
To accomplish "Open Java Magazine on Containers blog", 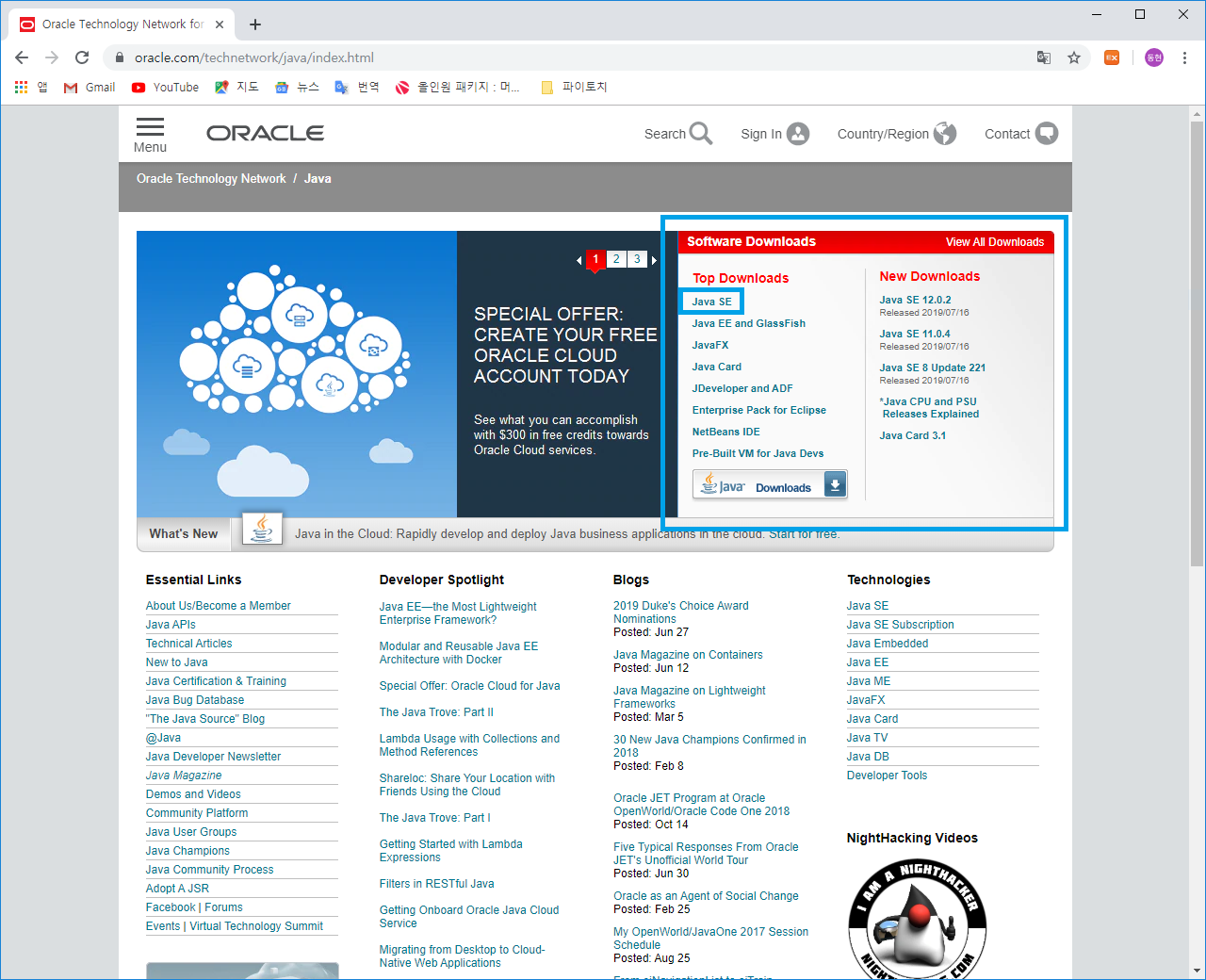I will point(688,655).
